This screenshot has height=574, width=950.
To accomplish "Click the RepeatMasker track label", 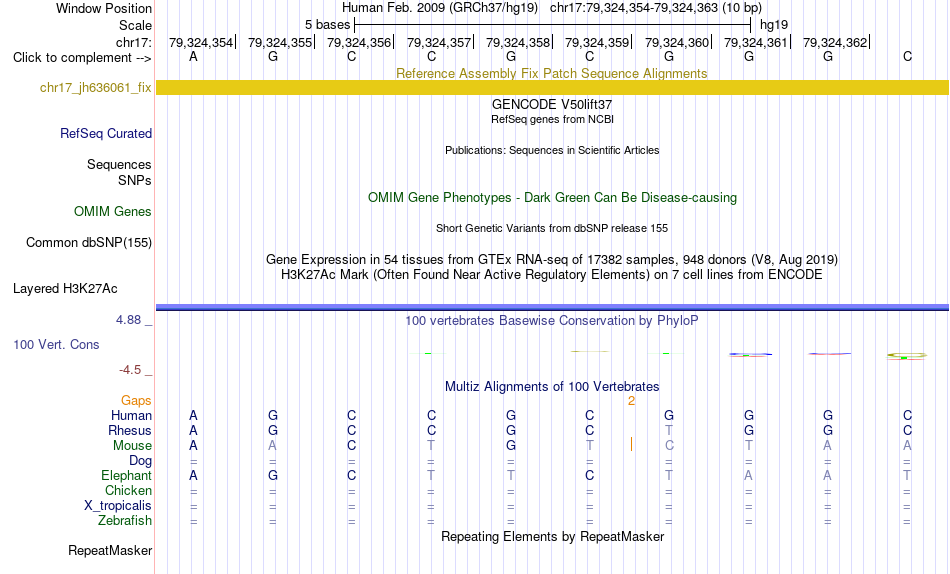I will 110,550.
